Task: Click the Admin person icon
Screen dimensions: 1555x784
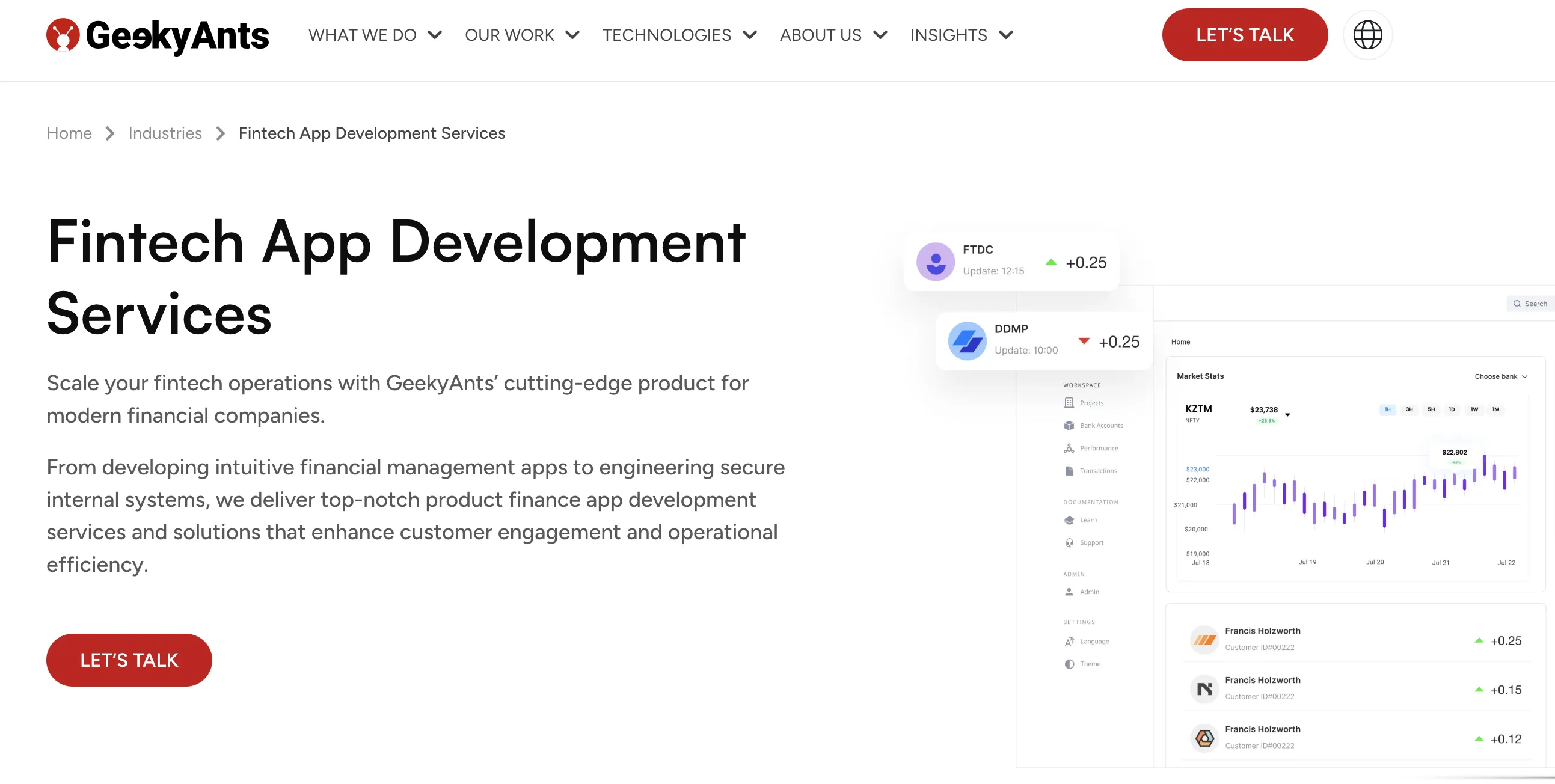Action: pos(1069,592)
